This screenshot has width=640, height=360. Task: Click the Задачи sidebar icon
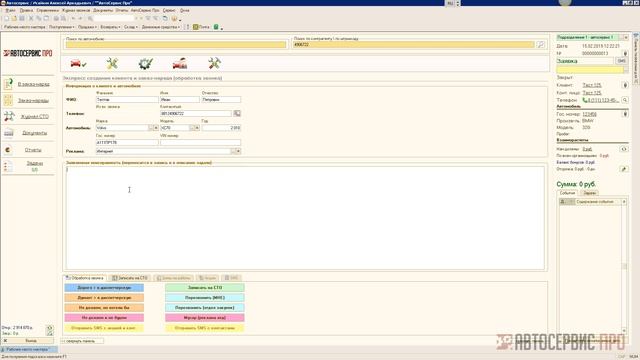[x=8, y=166]
